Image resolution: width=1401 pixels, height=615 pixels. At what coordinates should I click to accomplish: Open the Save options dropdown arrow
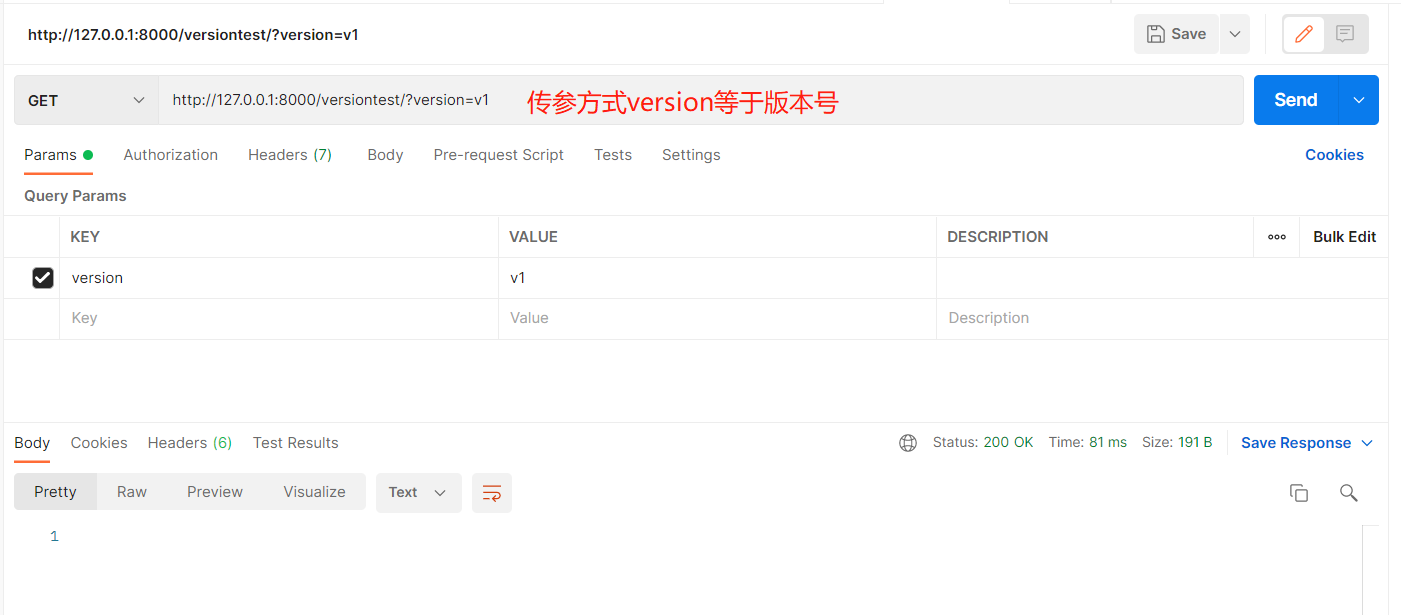tap(1235, 34)
